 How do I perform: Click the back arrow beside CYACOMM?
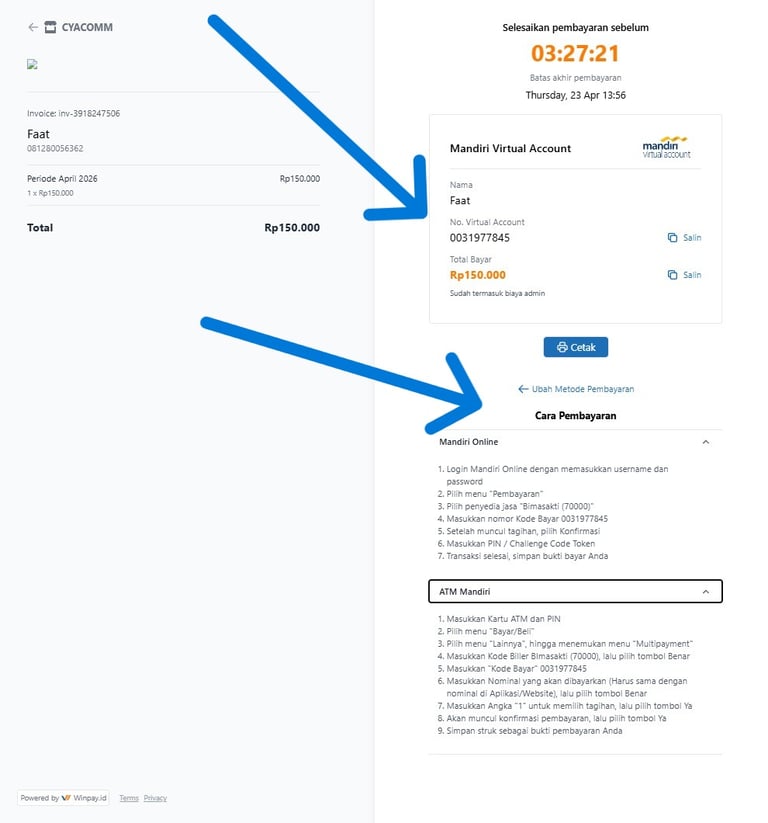point(33,27)
